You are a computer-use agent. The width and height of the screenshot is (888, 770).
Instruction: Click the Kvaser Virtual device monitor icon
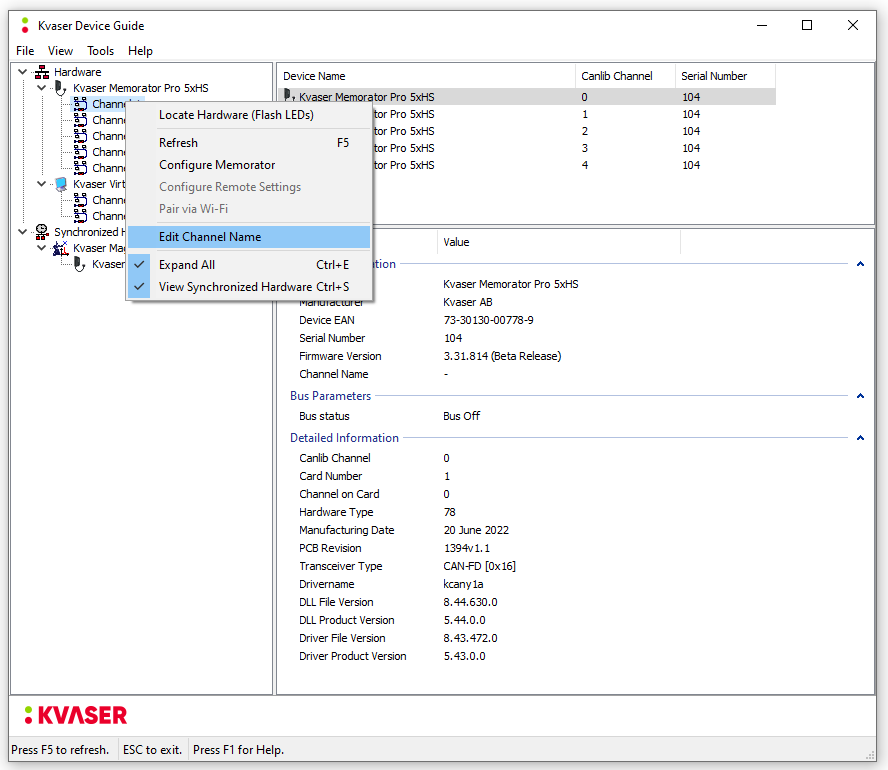pyautogui.click(x=61, y=184)
